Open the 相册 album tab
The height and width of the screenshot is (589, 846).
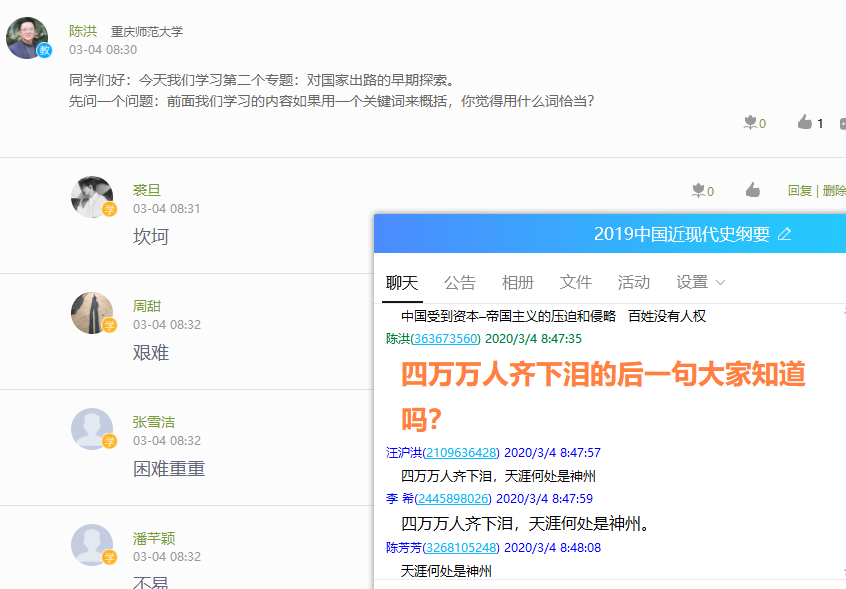[518, 282]
